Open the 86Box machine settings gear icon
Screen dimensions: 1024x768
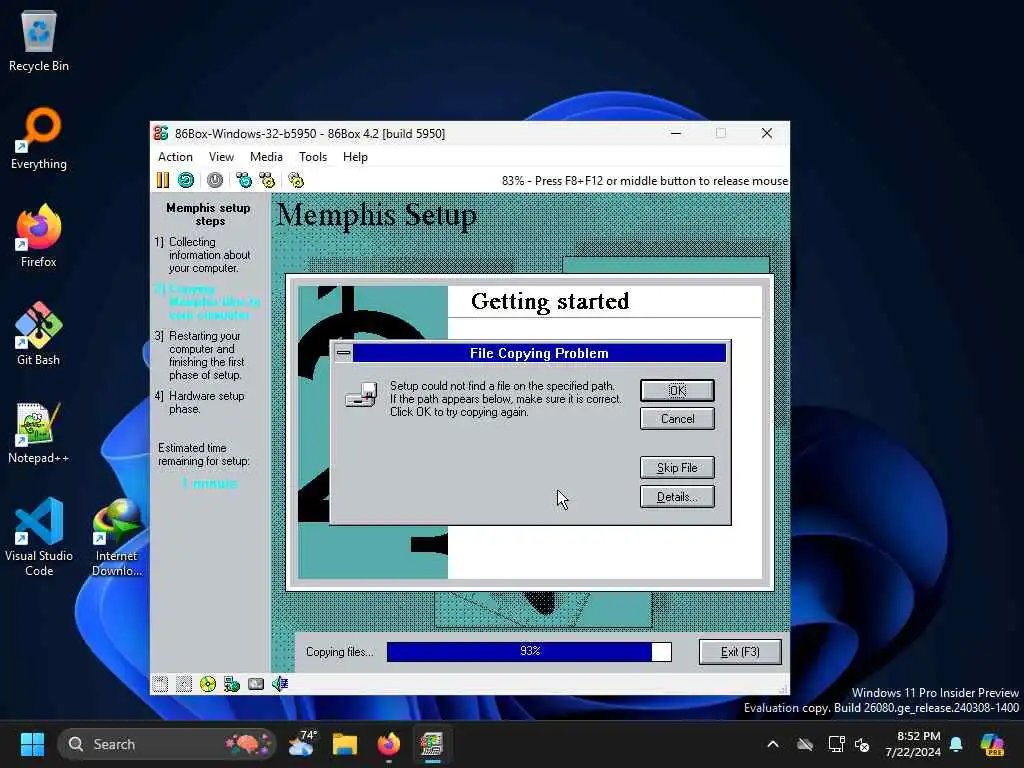click(x=296, y=180)
